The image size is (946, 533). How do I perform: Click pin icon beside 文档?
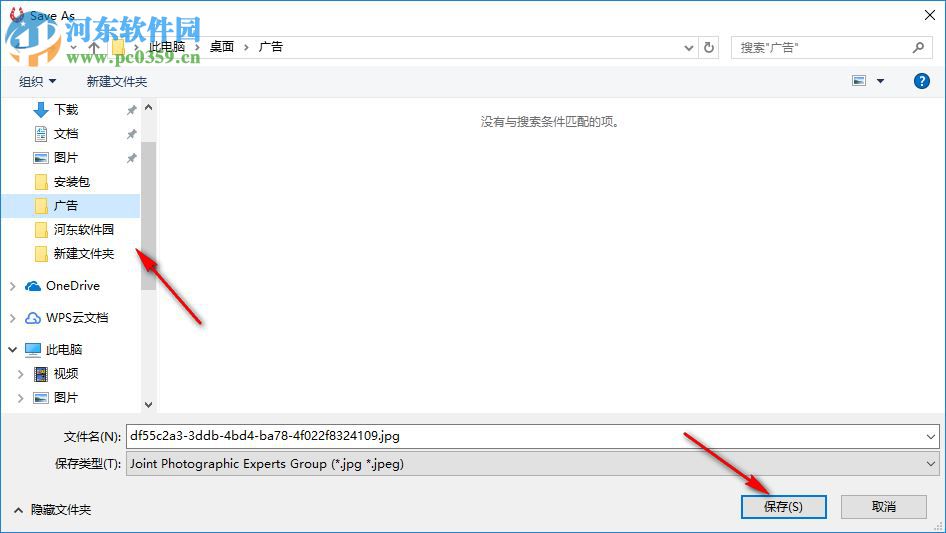tap(131, 134)
